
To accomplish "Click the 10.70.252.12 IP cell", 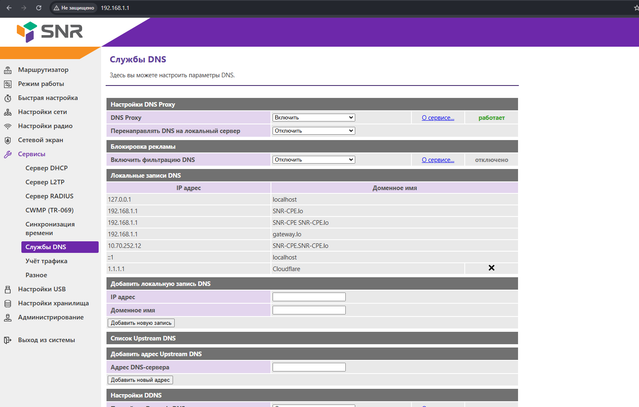I will point(188,246).
